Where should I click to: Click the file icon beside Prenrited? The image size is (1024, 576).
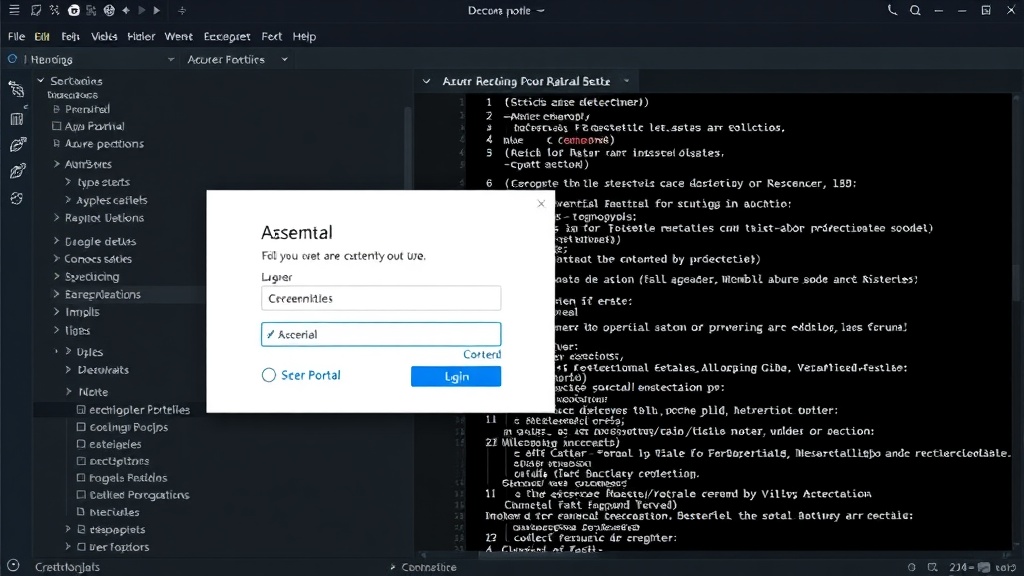[57, 109]
